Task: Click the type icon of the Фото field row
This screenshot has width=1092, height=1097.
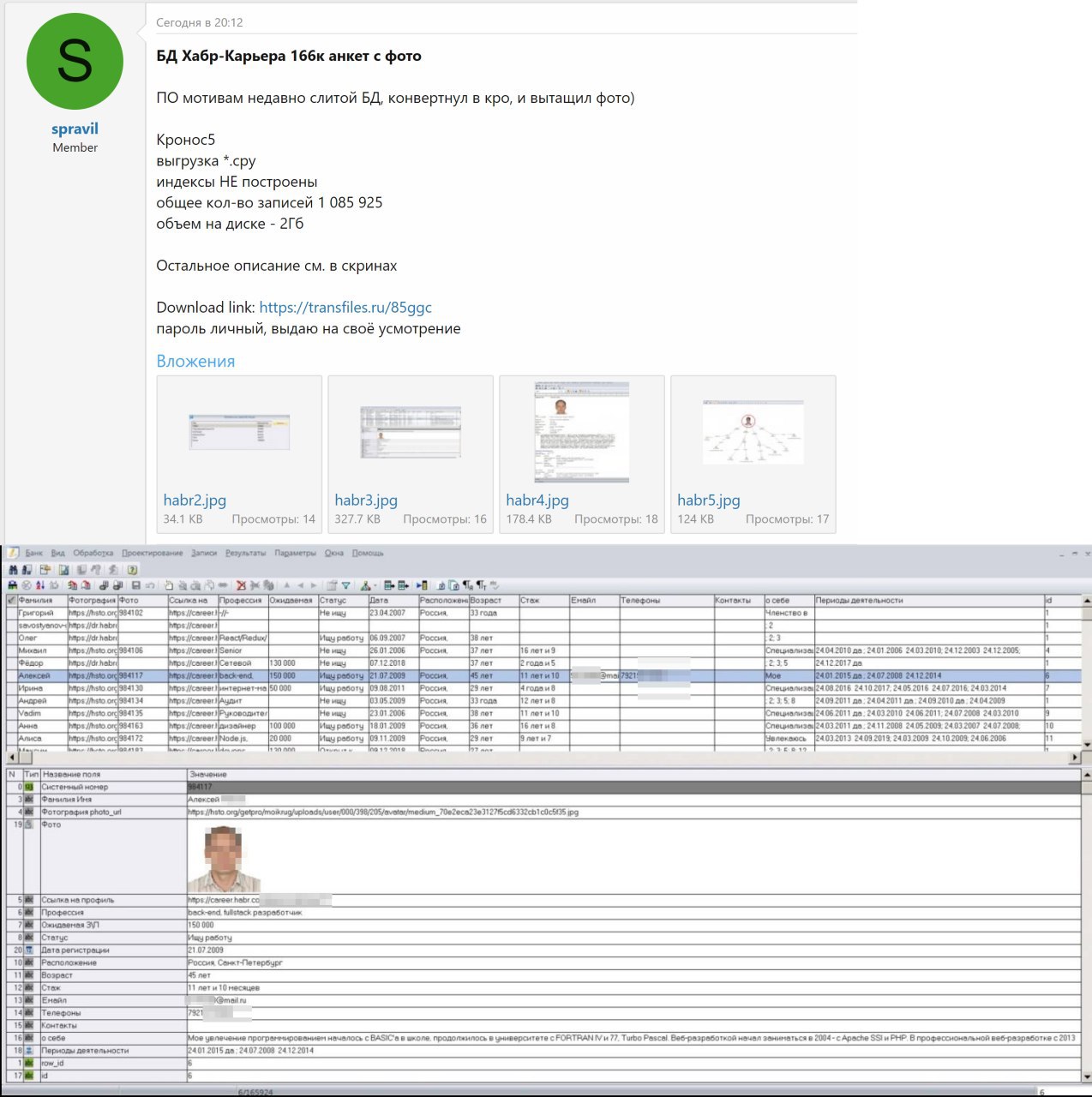Action: click(x=29, y=824)
